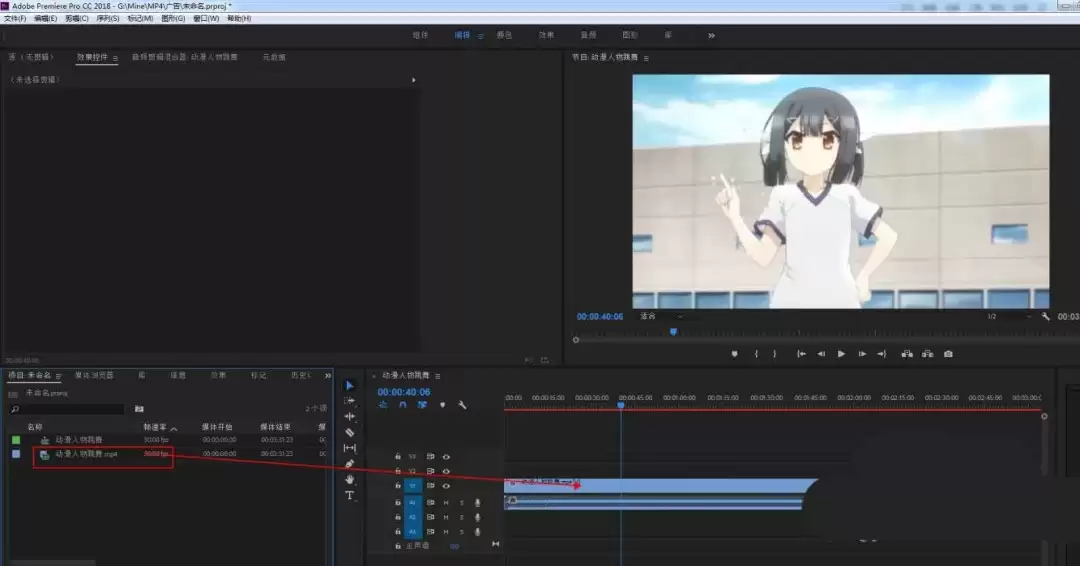Open the File (文件) menu
The width and height of the screenshot is (1080, 566).
(15, 19)
